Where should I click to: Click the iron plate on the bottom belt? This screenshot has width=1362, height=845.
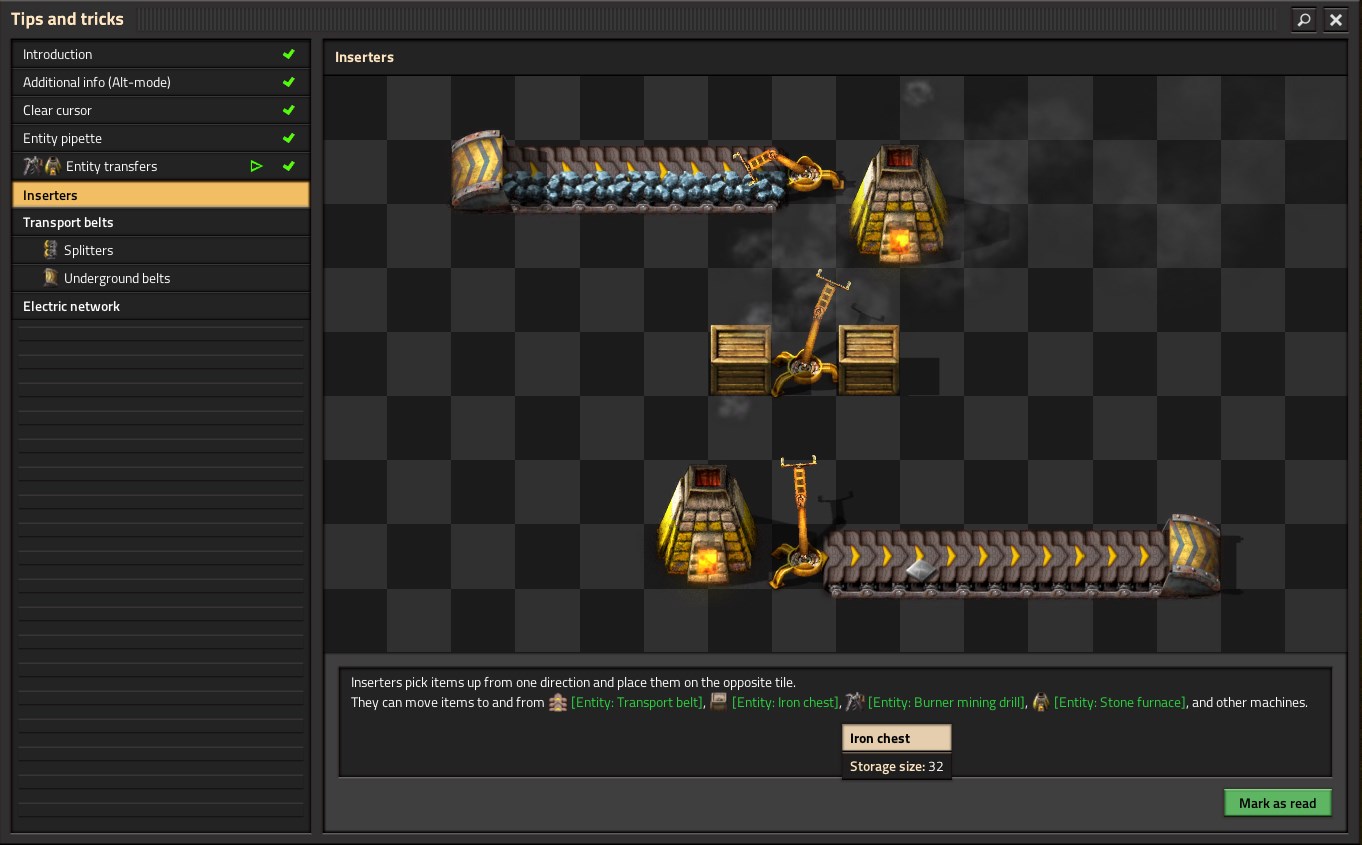pos(920,569)
